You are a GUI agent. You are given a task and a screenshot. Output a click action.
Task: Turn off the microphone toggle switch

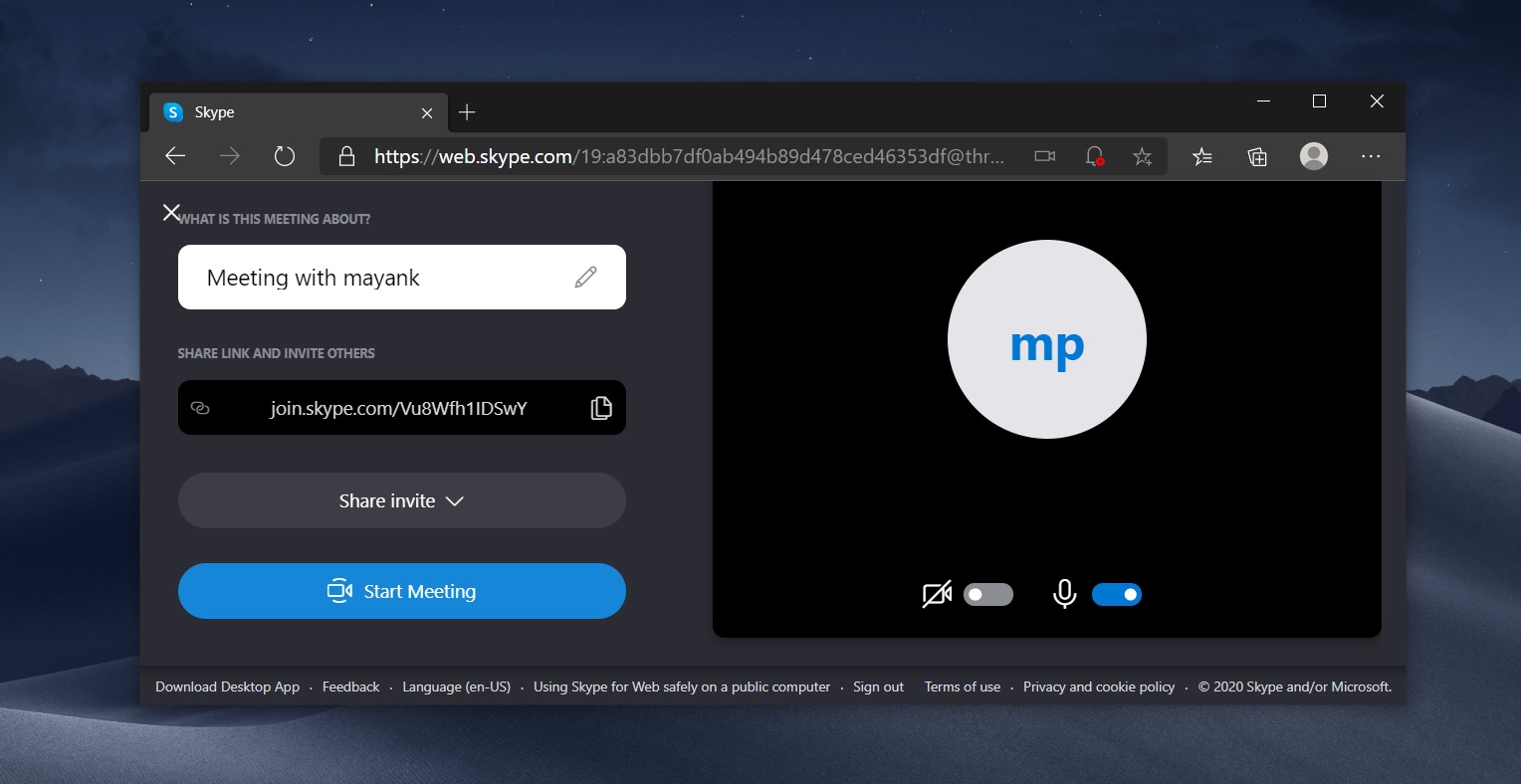1117,594
